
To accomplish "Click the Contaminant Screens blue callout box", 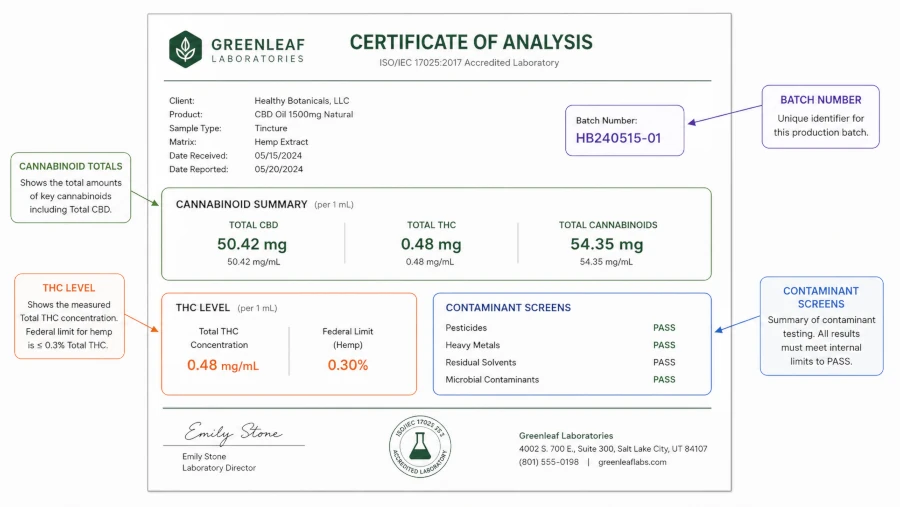I will [821, 326].
